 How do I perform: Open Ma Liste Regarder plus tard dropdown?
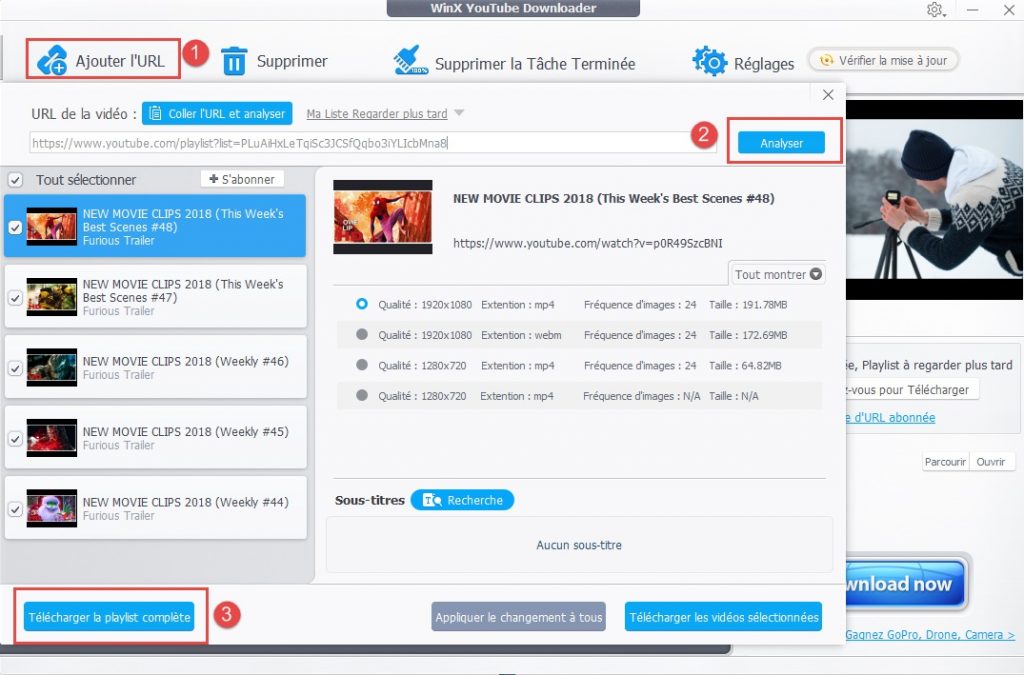(459, 114)
